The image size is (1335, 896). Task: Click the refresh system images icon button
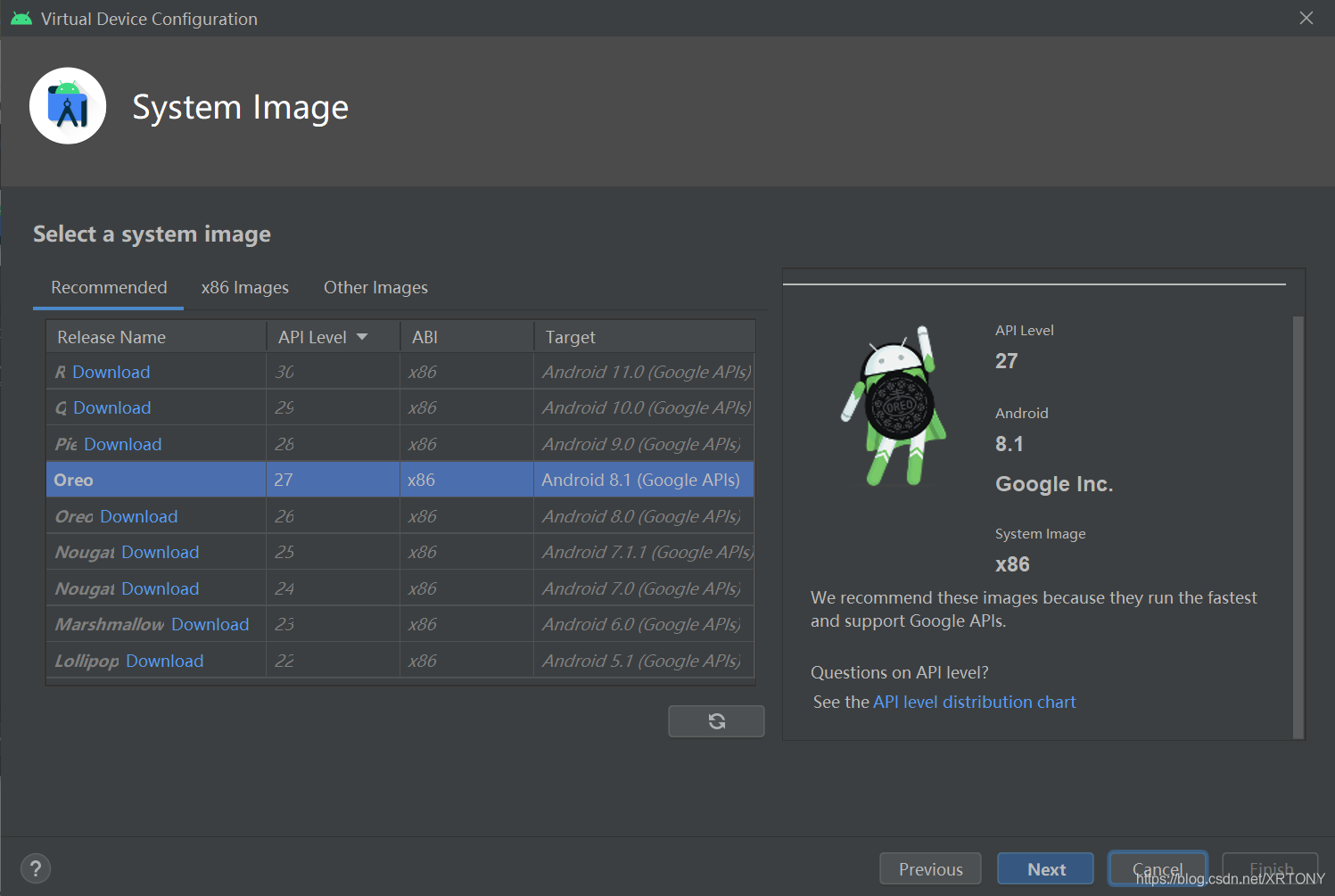[x=716, y=721]
